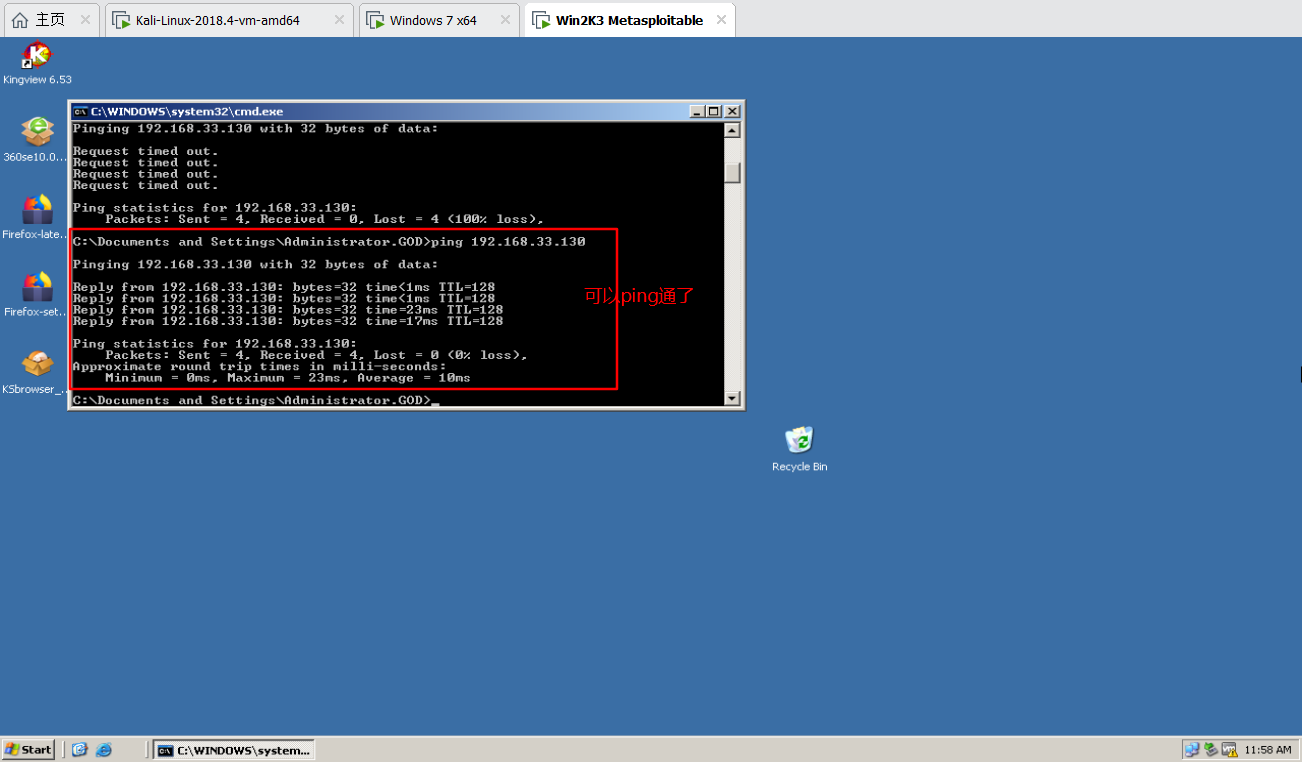Image resolution: width=1304 pixels, height=768 pixels.
Task: Click the 'Lost = 4 (100% loss)' line
Action: pyautogui.click(x=324, y=219)
